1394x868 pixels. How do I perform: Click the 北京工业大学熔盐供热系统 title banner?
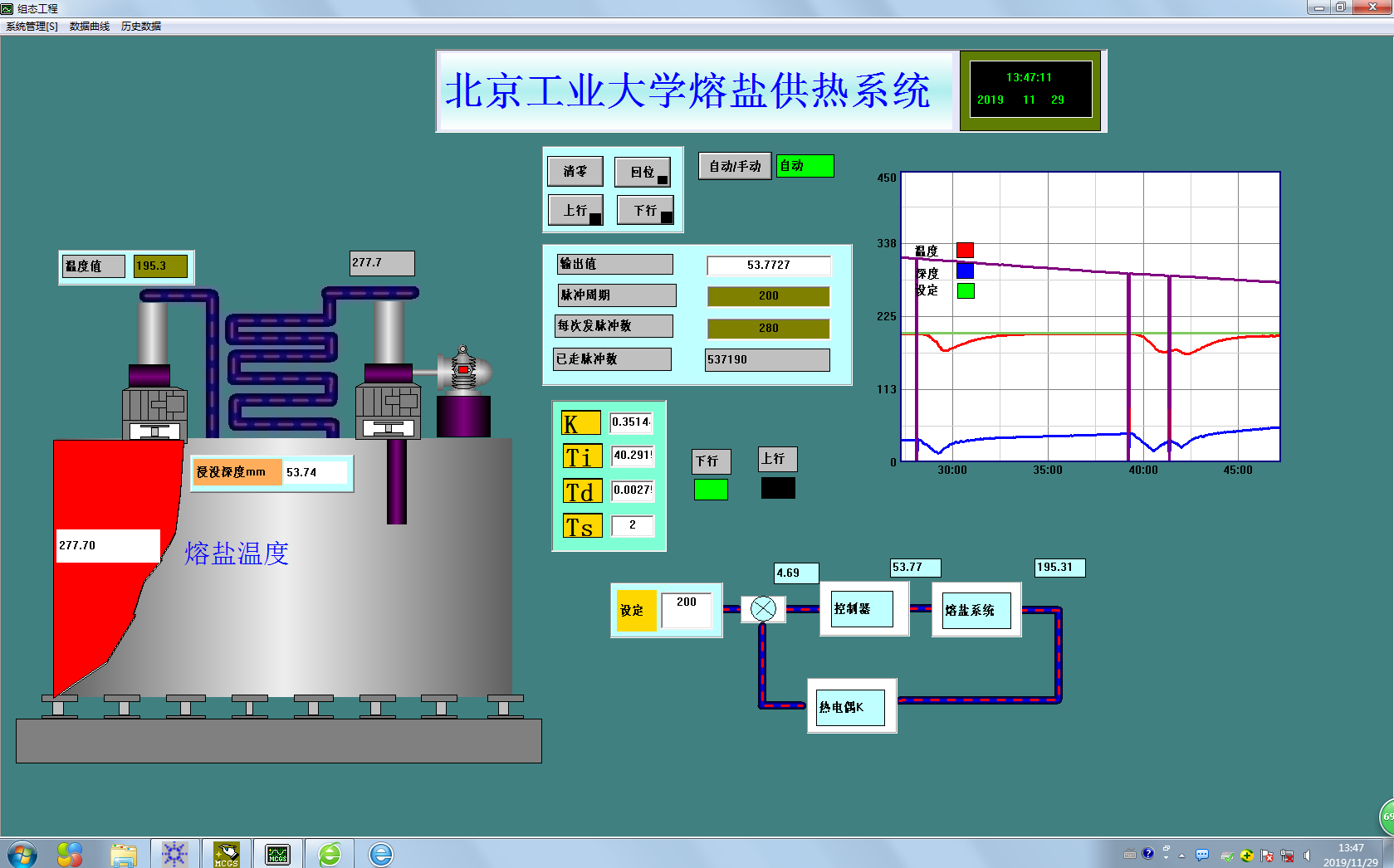pyautogui.click(x=695, y=91)
